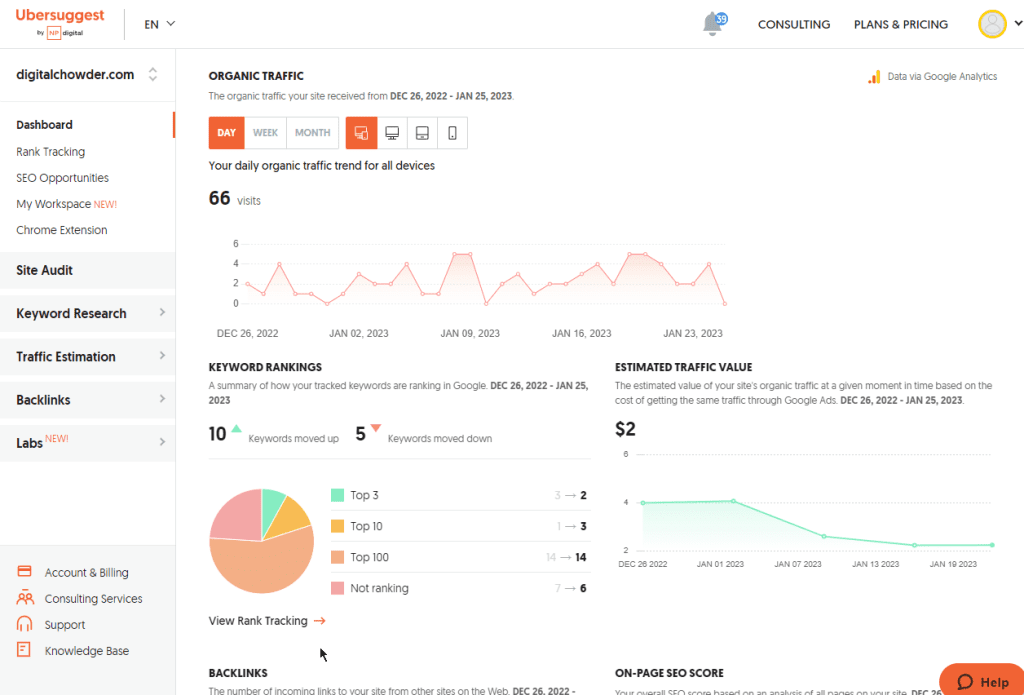The width and height of the screenshot is (1024, 695).
Task: Select the desktop device icon
Action: (x=392, y=133)
